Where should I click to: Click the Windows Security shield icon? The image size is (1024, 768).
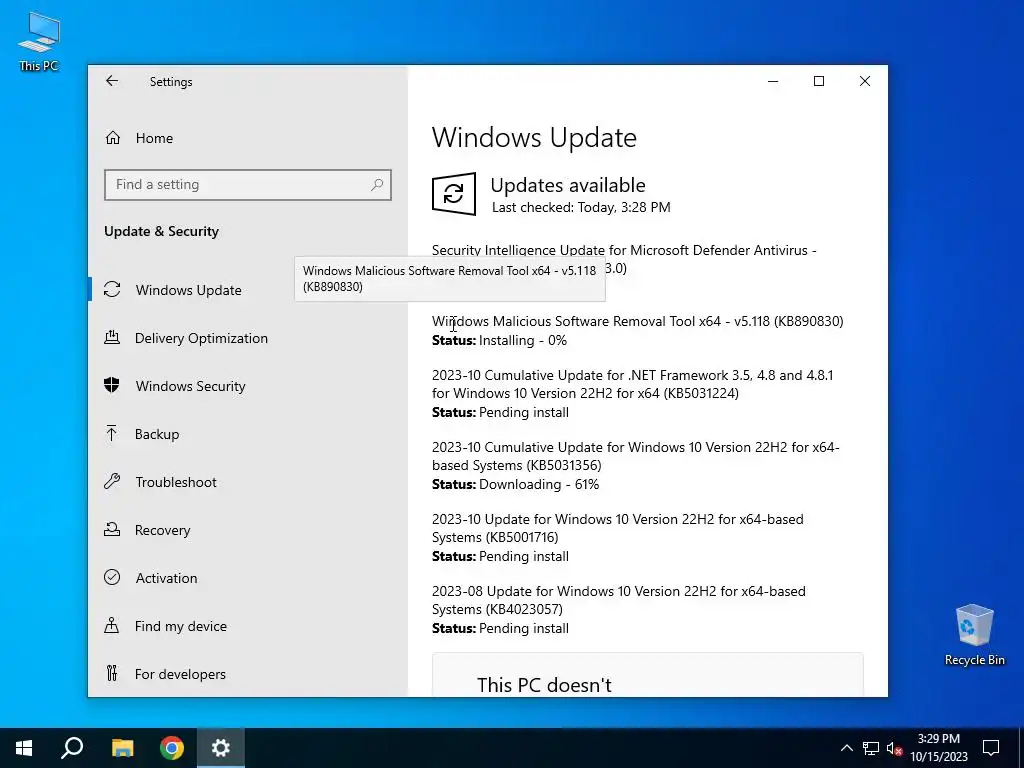pyautogui.click(x=112, y=385)
